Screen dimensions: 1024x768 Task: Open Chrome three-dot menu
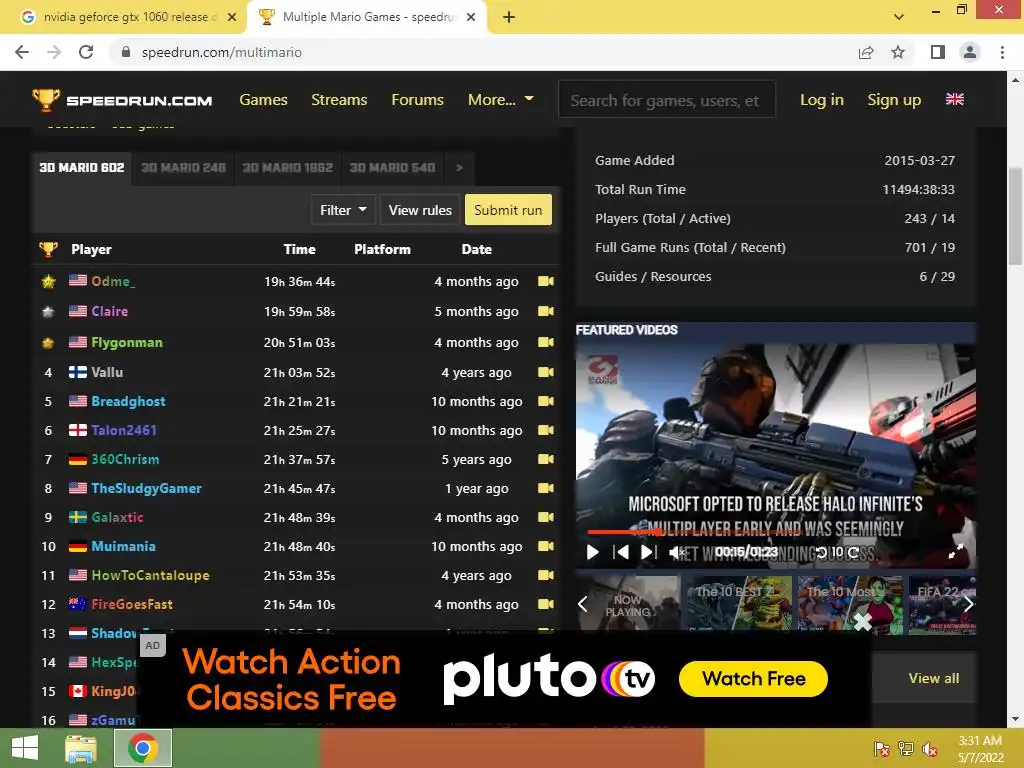1002,52
